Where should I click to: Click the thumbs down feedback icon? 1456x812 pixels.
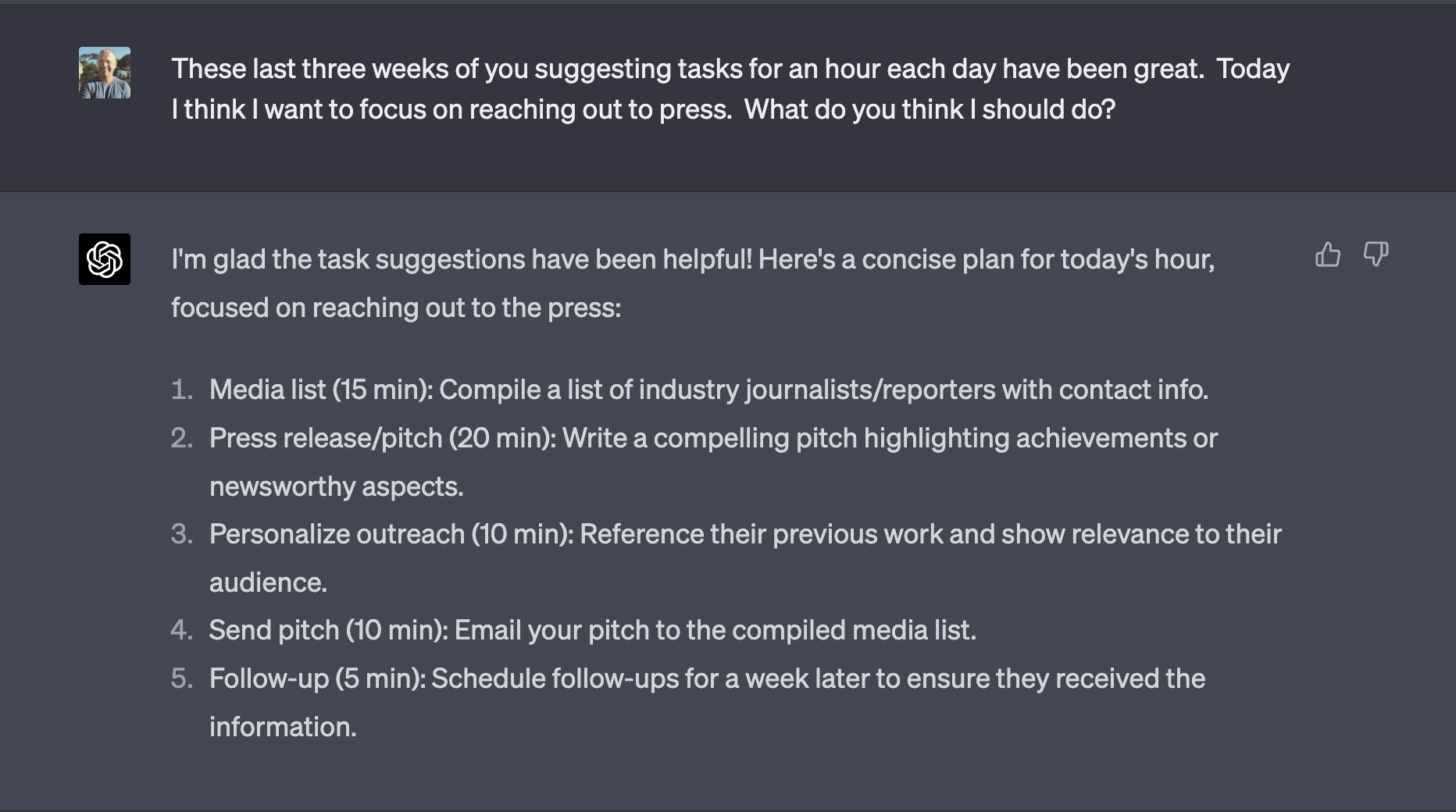coord(1376,255)
